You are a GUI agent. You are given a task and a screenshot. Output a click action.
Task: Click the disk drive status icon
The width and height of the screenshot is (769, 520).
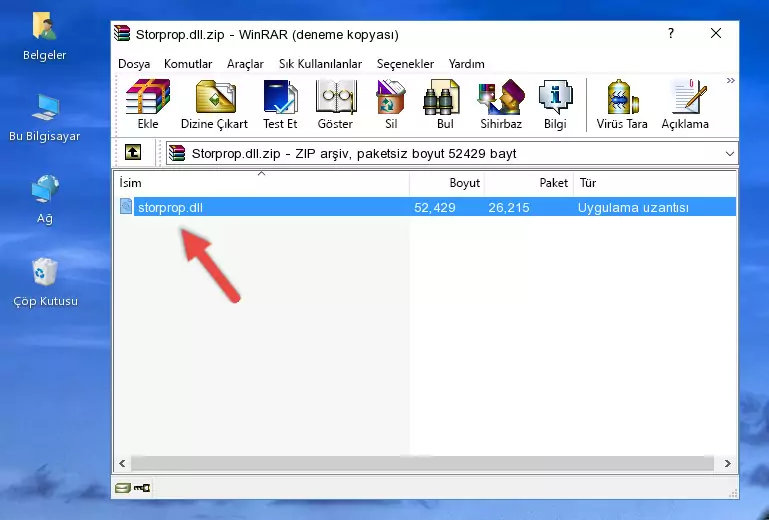coord(123,488)
